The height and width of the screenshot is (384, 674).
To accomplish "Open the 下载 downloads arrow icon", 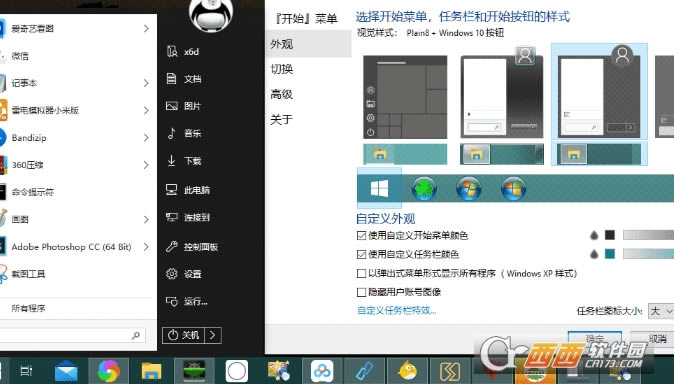I will (172, 160).
